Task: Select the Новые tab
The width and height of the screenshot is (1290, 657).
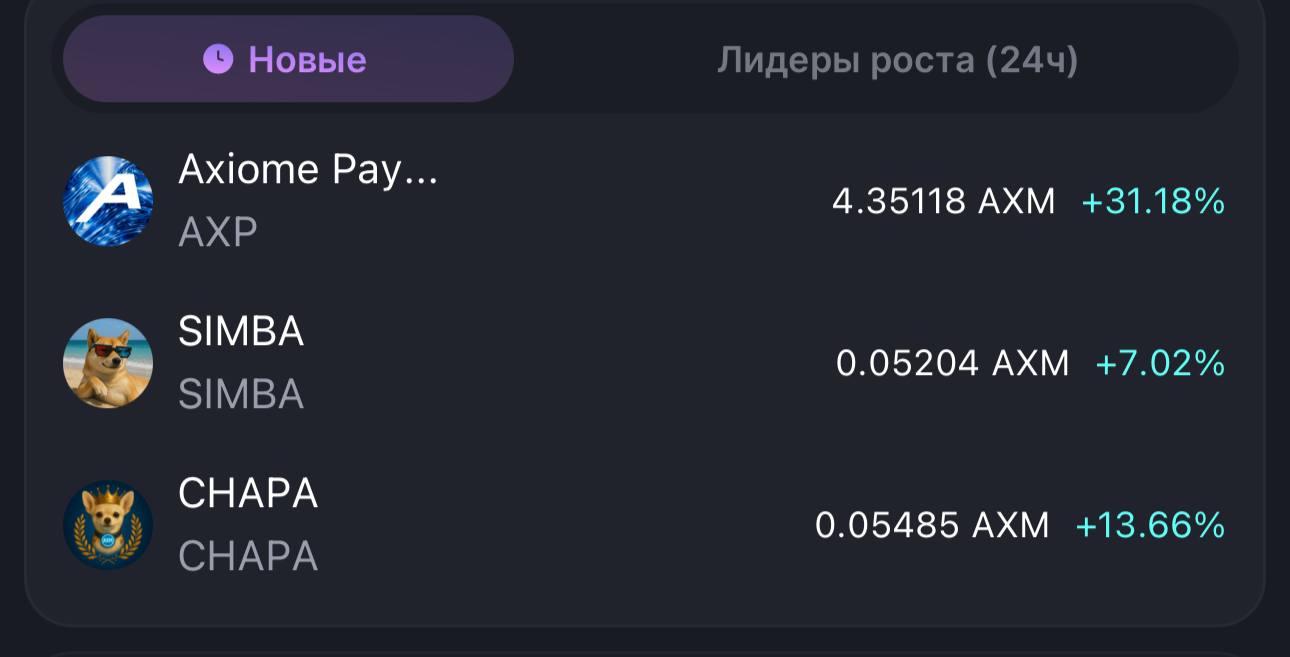Action: 287,59
